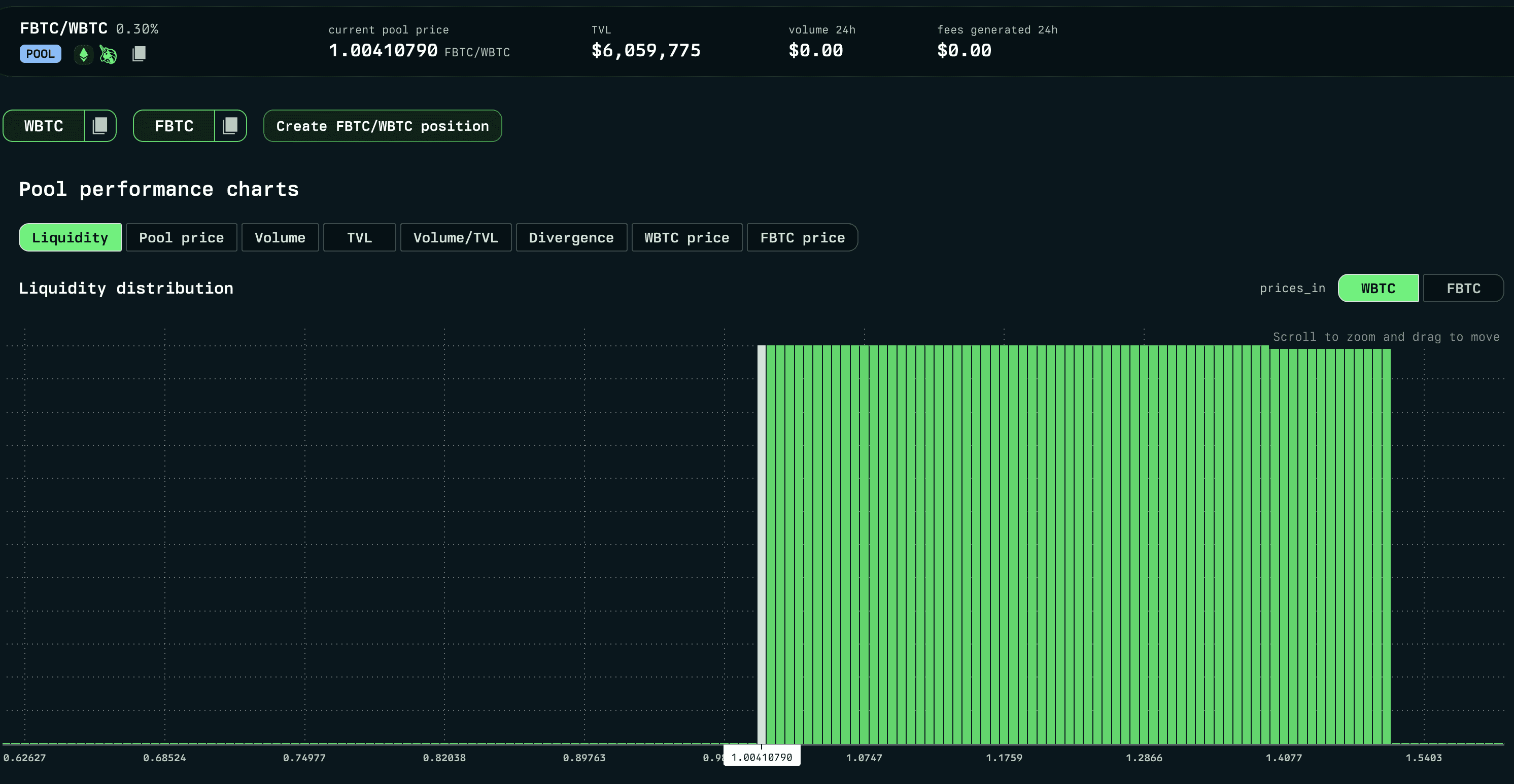
Task: Switch to the Pool price tab
Action: point(181,237)
